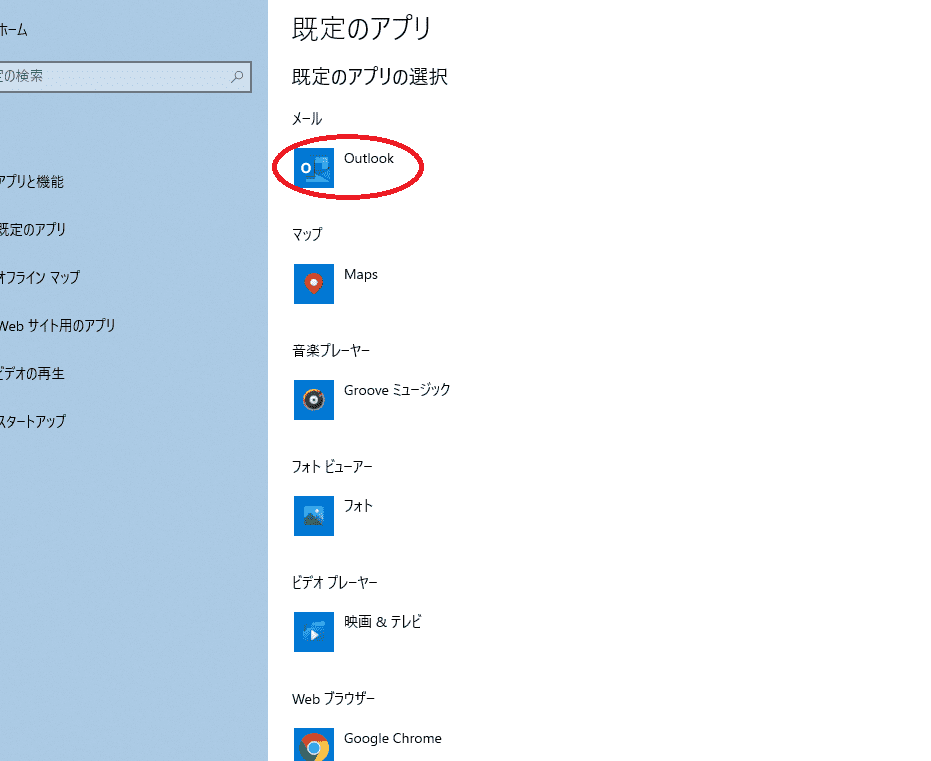The image size is (931, 761).
Task: Change music player via Groove ミュージック label
Action: [x=397, y=390]
